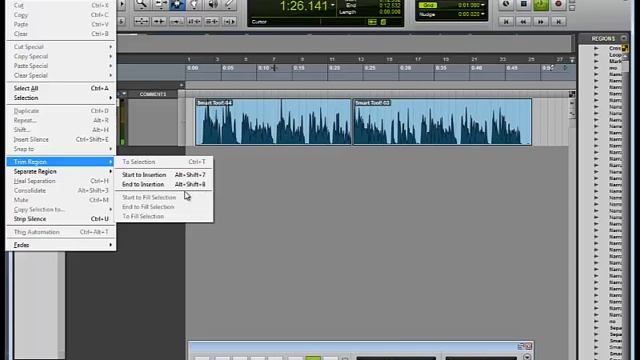Click the Fast Forward transport button
Viewport: 640px width, 360px height.
541,22
